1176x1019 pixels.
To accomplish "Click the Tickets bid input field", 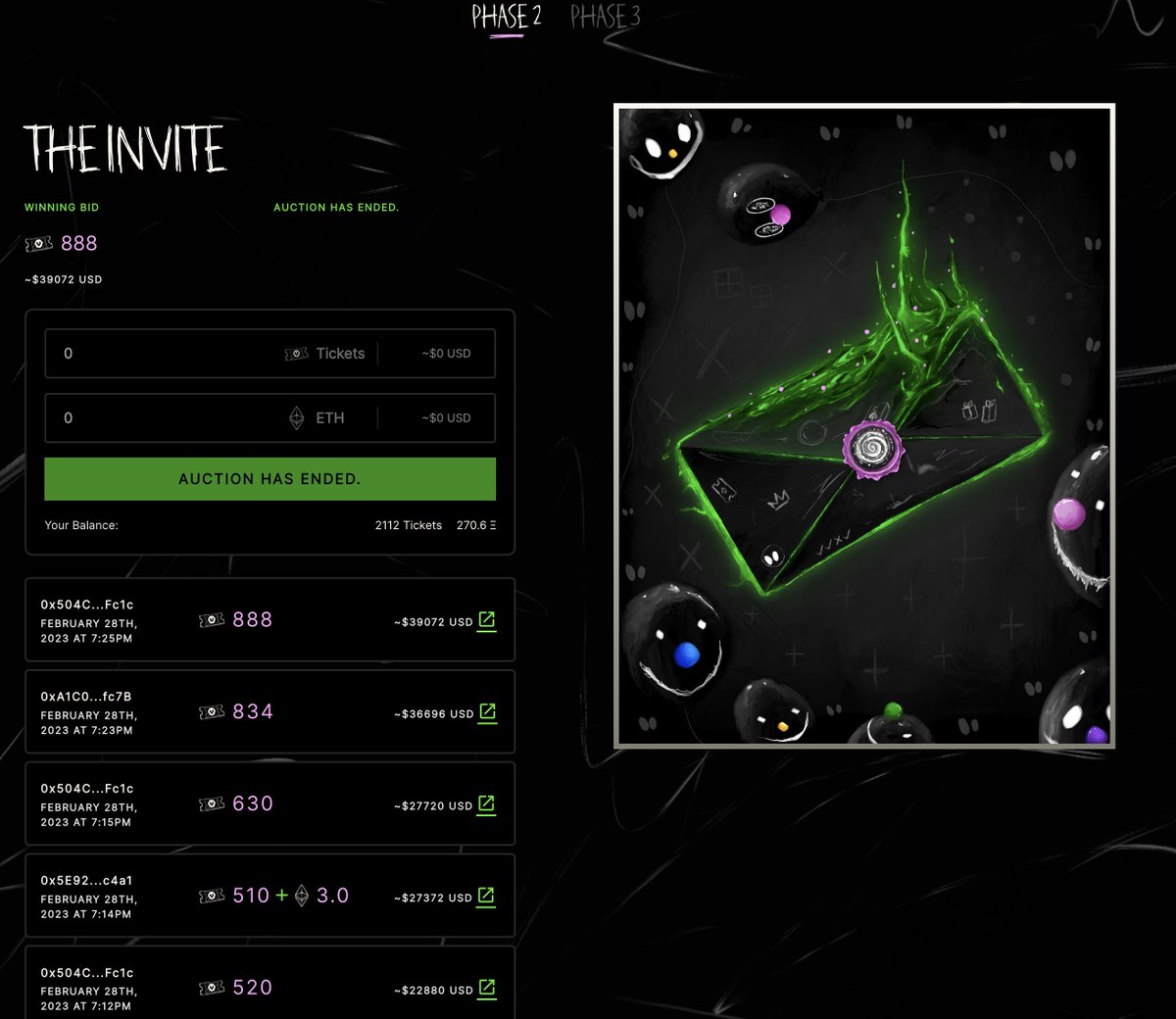I will pos(269,354).
